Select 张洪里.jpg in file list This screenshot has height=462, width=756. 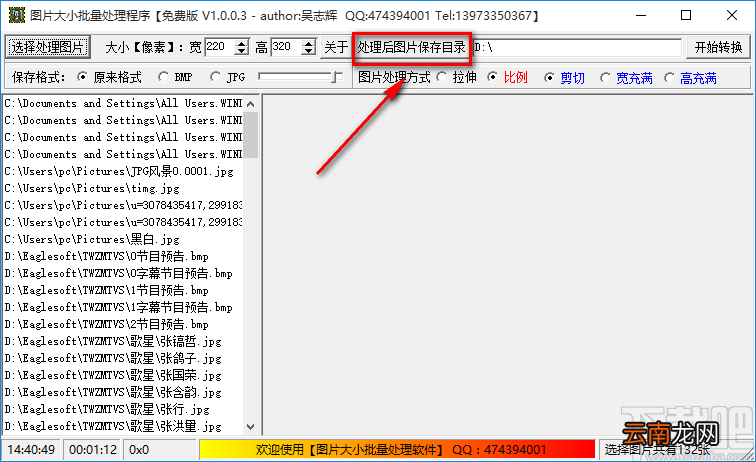123,426
